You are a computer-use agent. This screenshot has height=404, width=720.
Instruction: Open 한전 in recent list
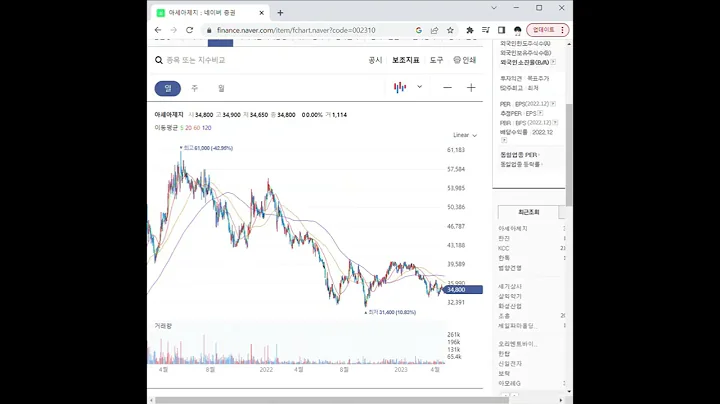[x=504, y=238]
